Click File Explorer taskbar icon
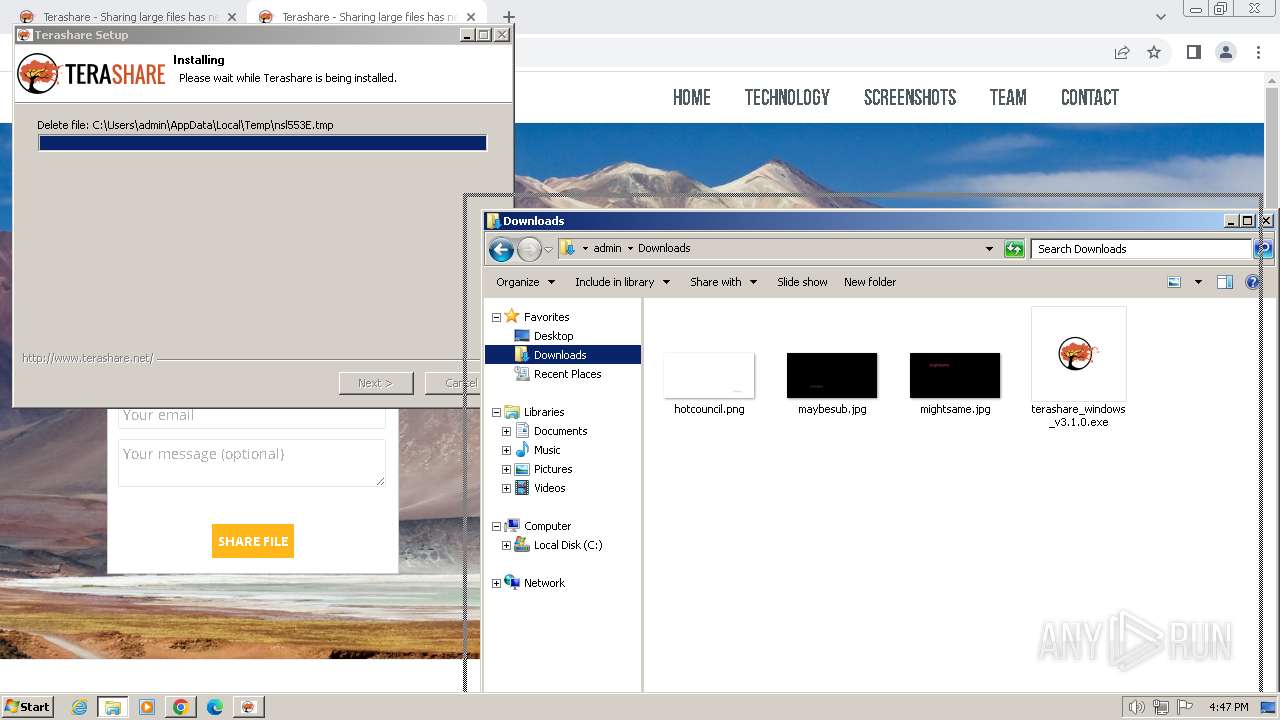 [x=112, y=707]
